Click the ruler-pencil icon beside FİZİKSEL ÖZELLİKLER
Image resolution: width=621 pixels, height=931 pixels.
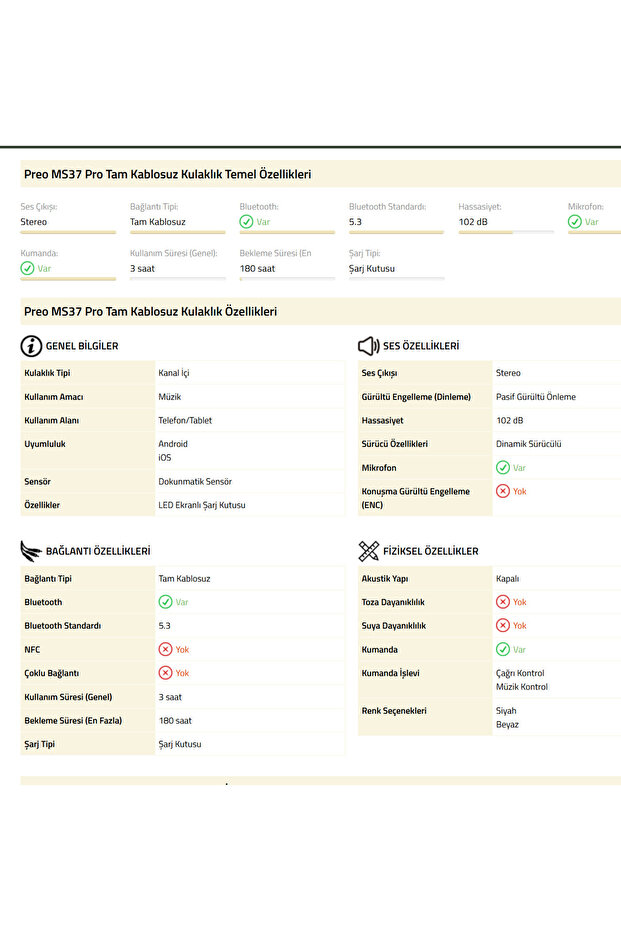coord(368,551)
